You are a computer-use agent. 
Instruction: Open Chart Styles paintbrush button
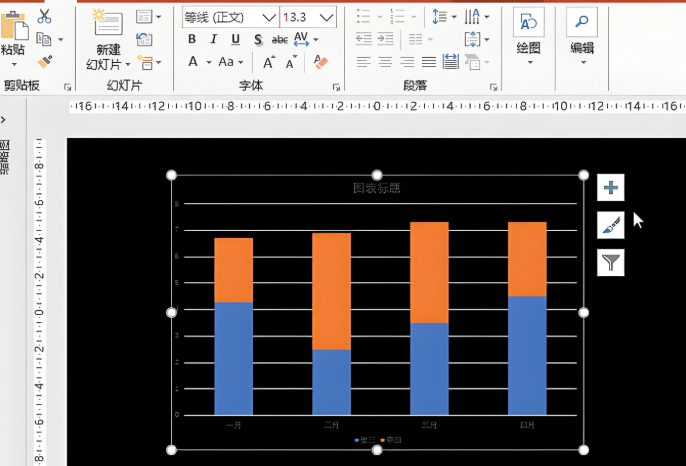coord(611,225)
